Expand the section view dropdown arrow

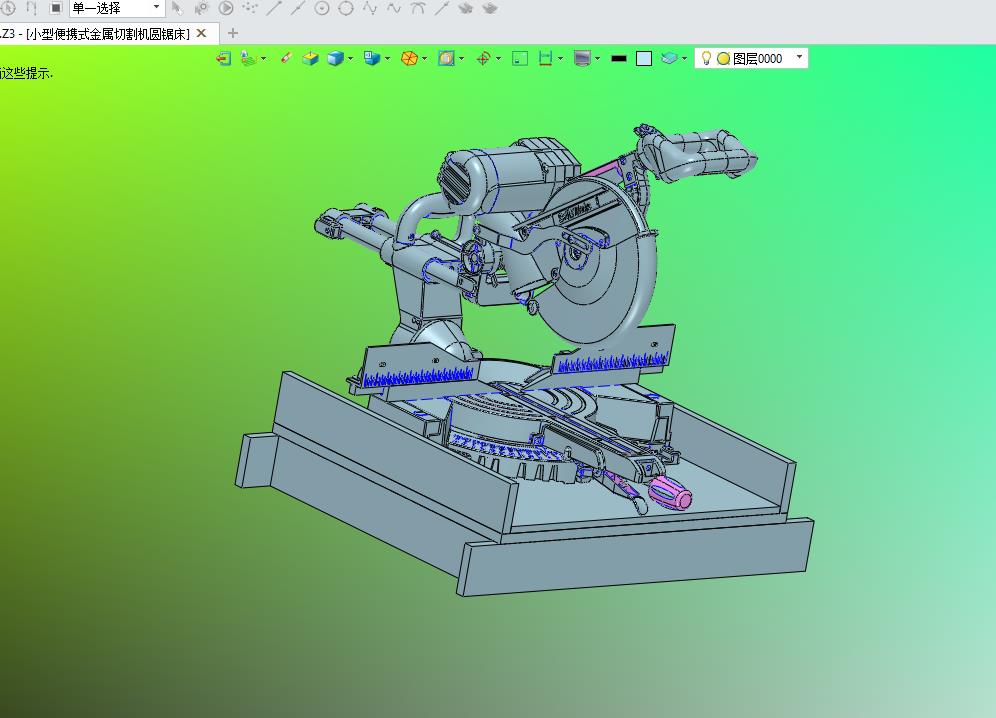[461, 58]
